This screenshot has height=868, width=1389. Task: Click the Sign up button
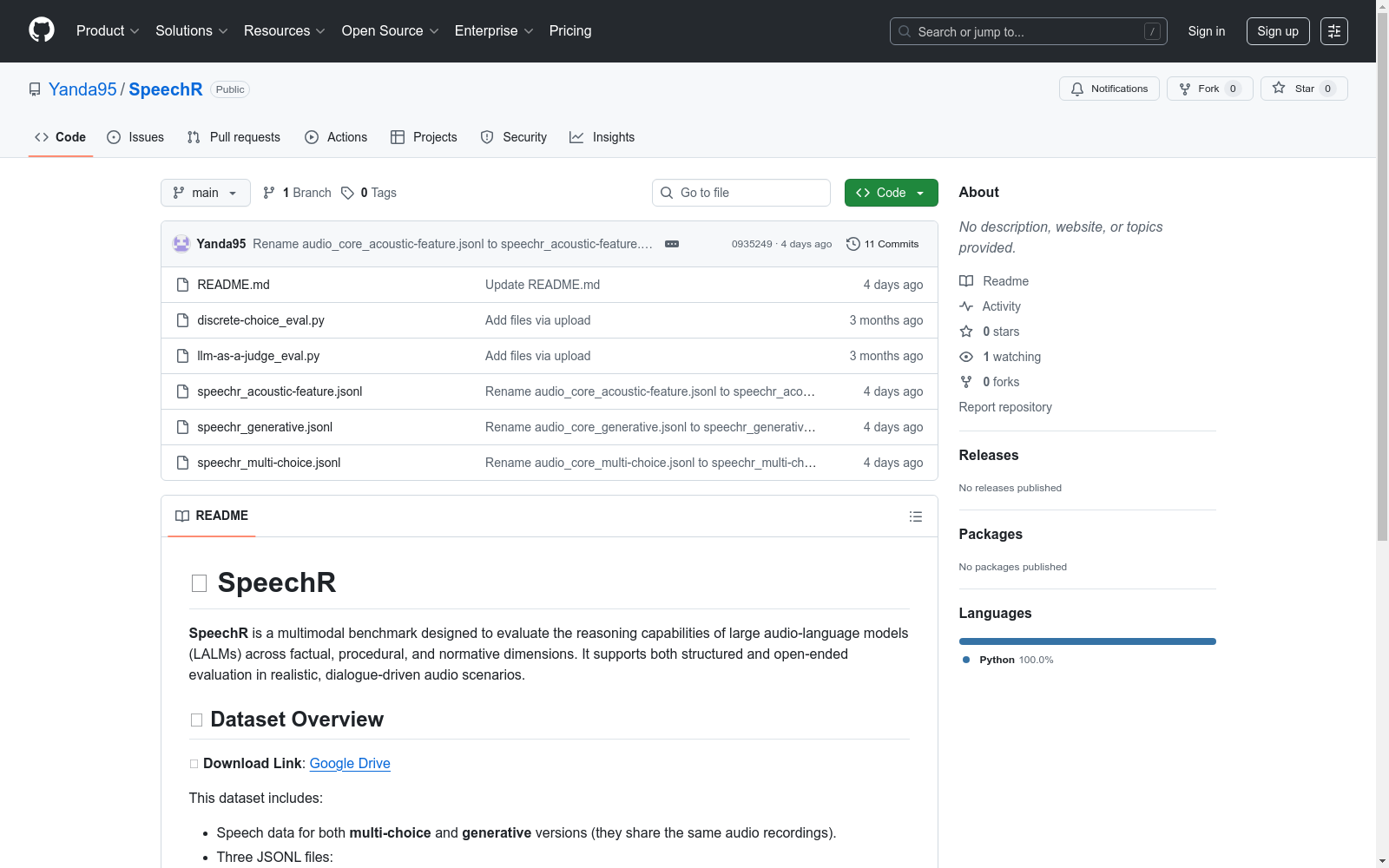(1278, 31)
